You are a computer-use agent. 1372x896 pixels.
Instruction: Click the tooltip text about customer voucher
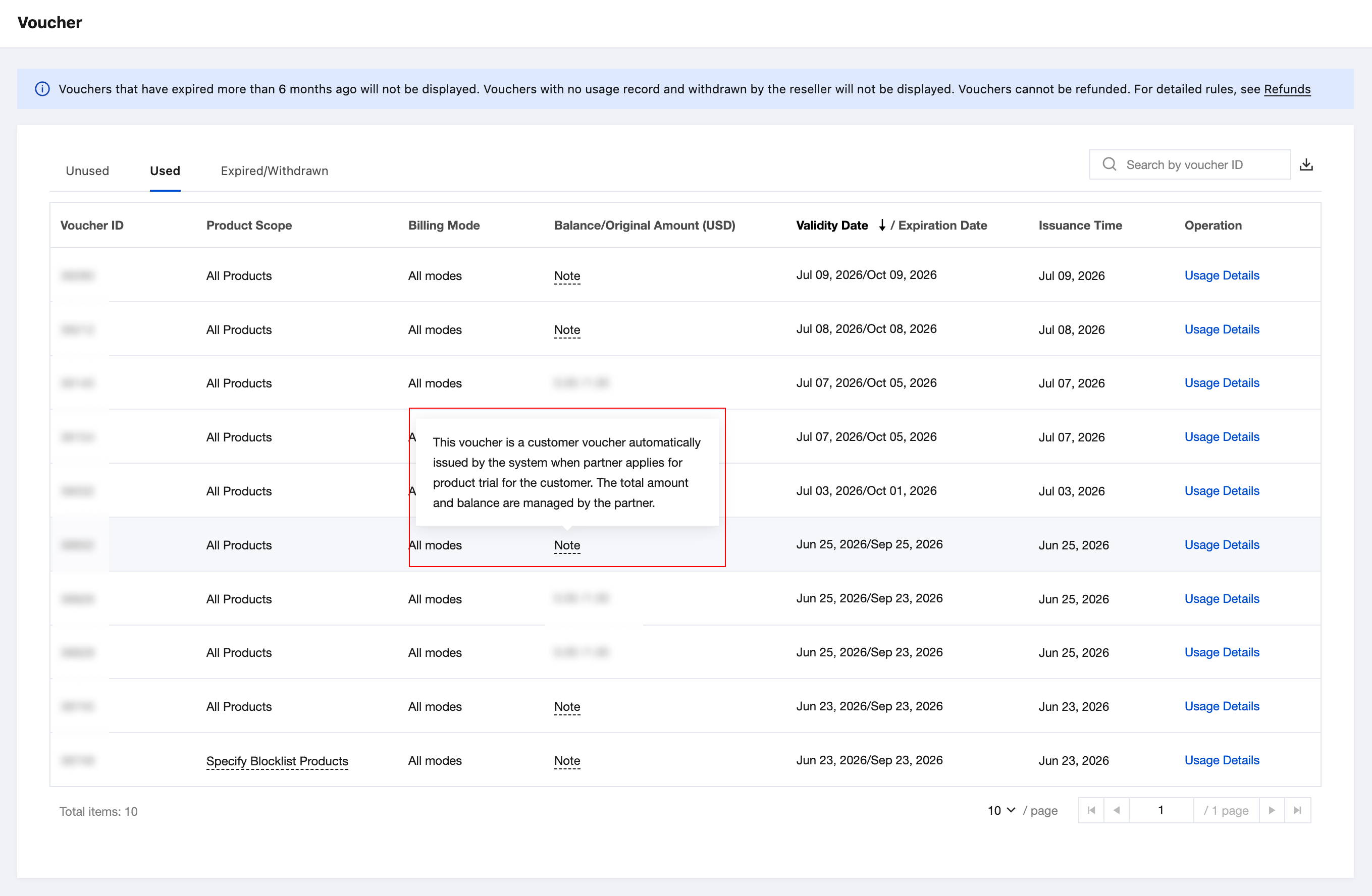pos(567,473)
